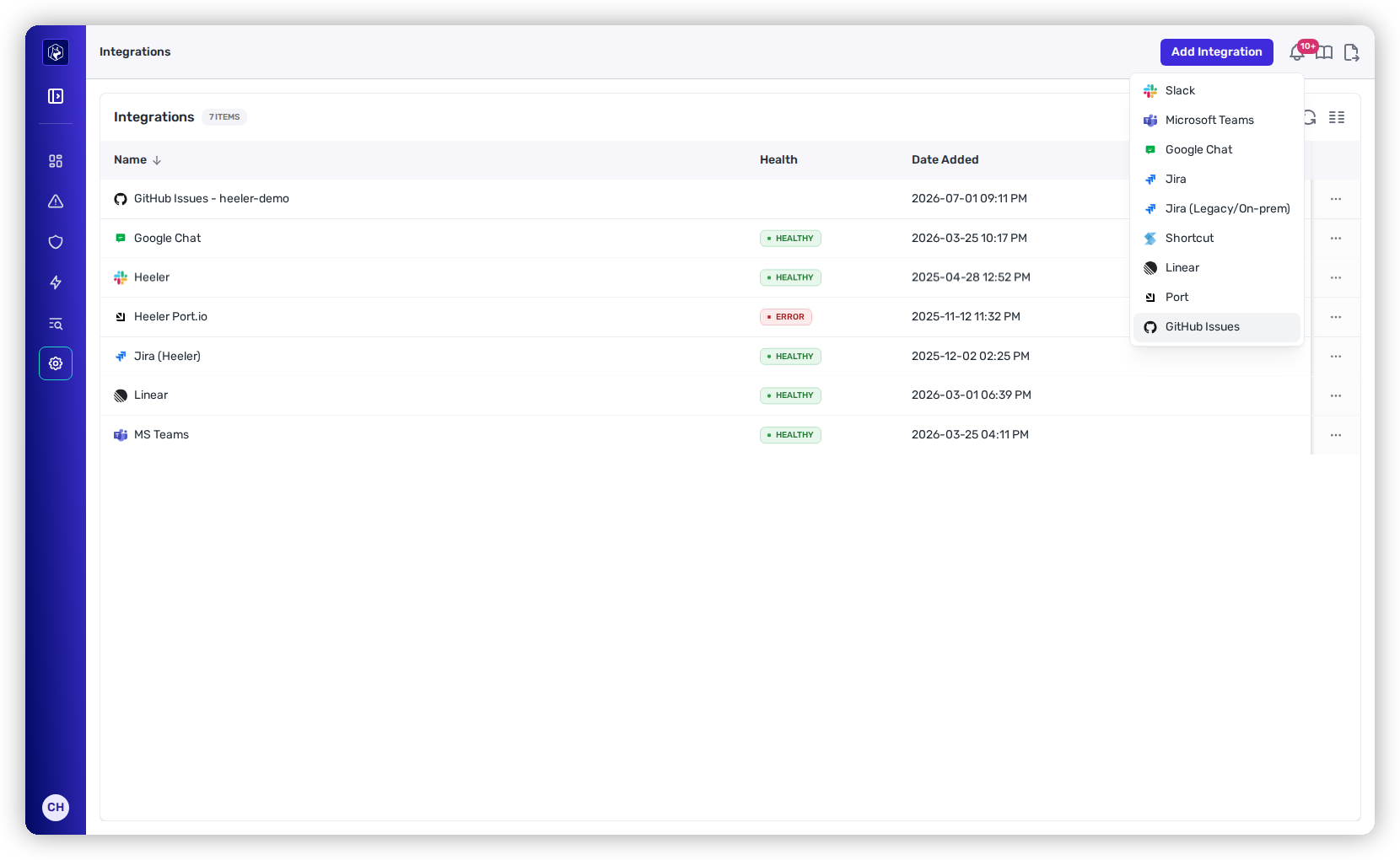Screen dimensions: 1400x860
Task: Open the dashboard grid icon in sidebar
Action: click(56, 161)
